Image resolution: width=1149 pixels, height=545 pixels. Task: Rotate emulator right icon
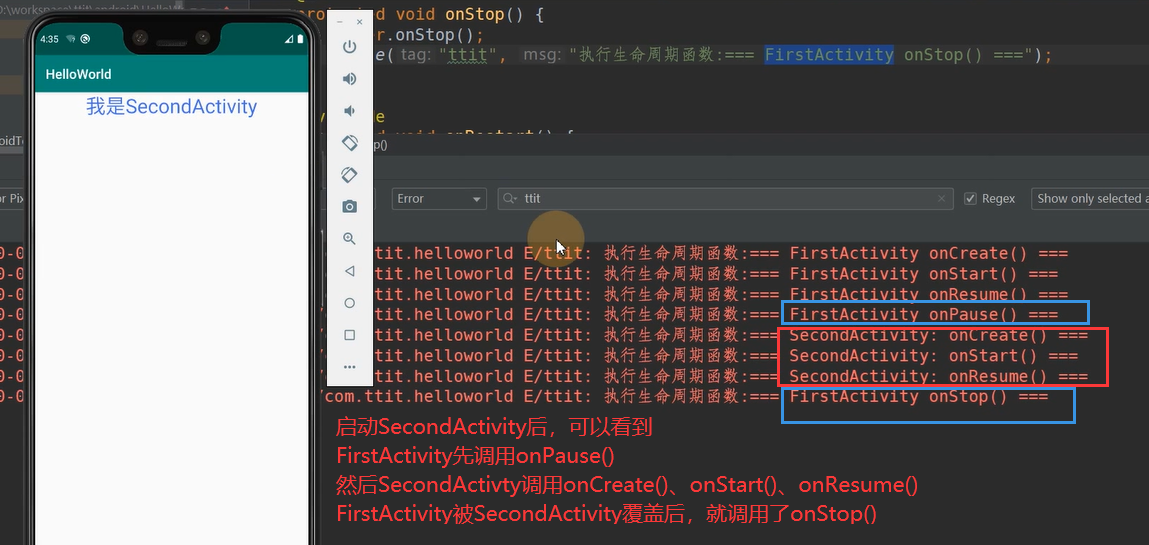pyautogui.click(x=350, y=174)
